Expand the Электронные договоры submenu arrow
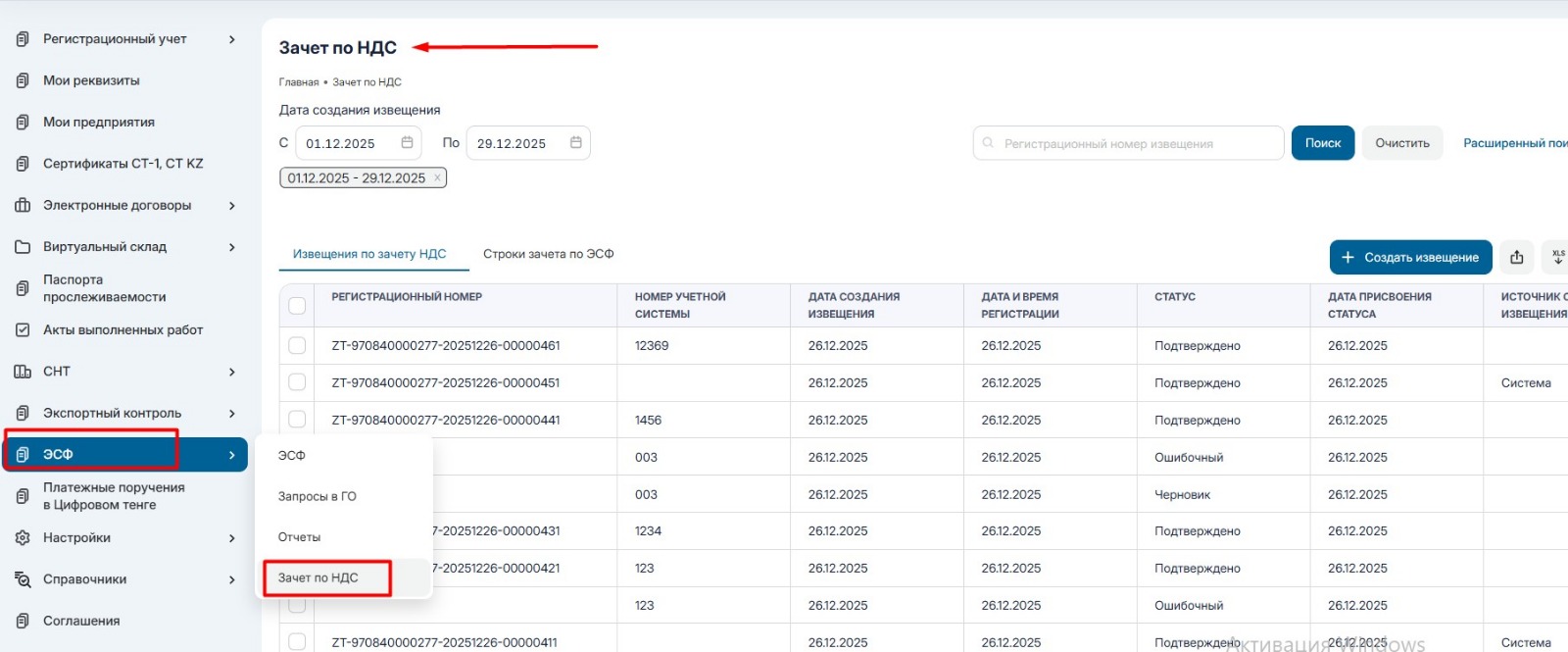 coord(232,206)
